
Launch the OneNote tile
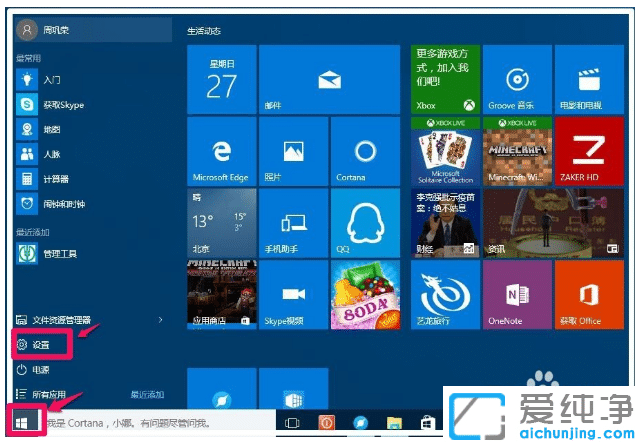[517, 295]
